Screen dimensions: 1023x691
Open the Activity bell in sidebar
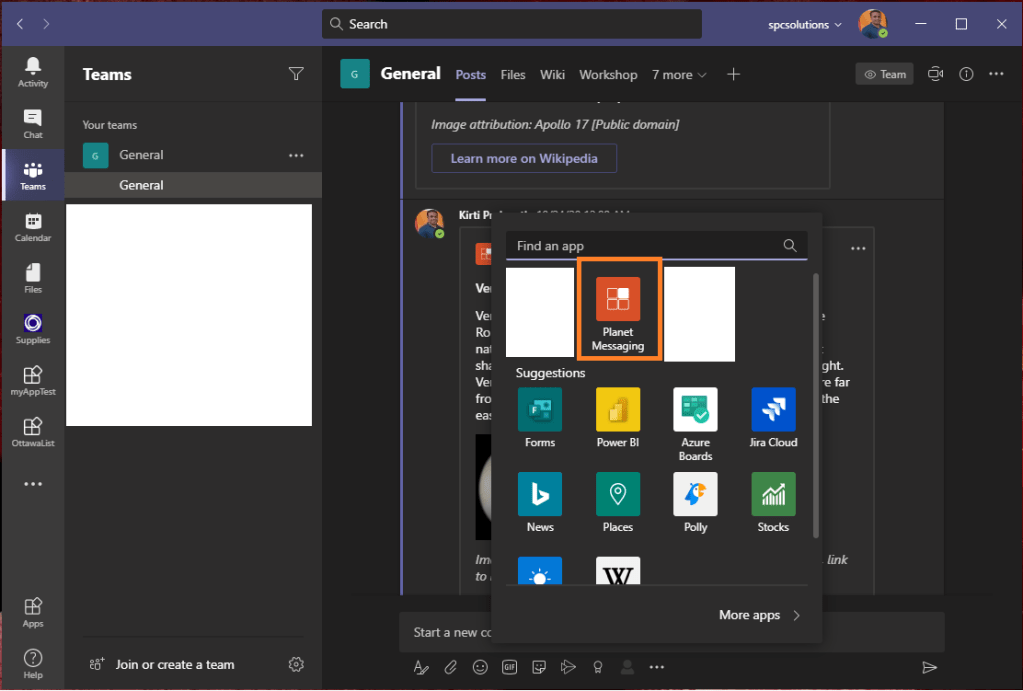pyautogui.click(x=33, y=71)
